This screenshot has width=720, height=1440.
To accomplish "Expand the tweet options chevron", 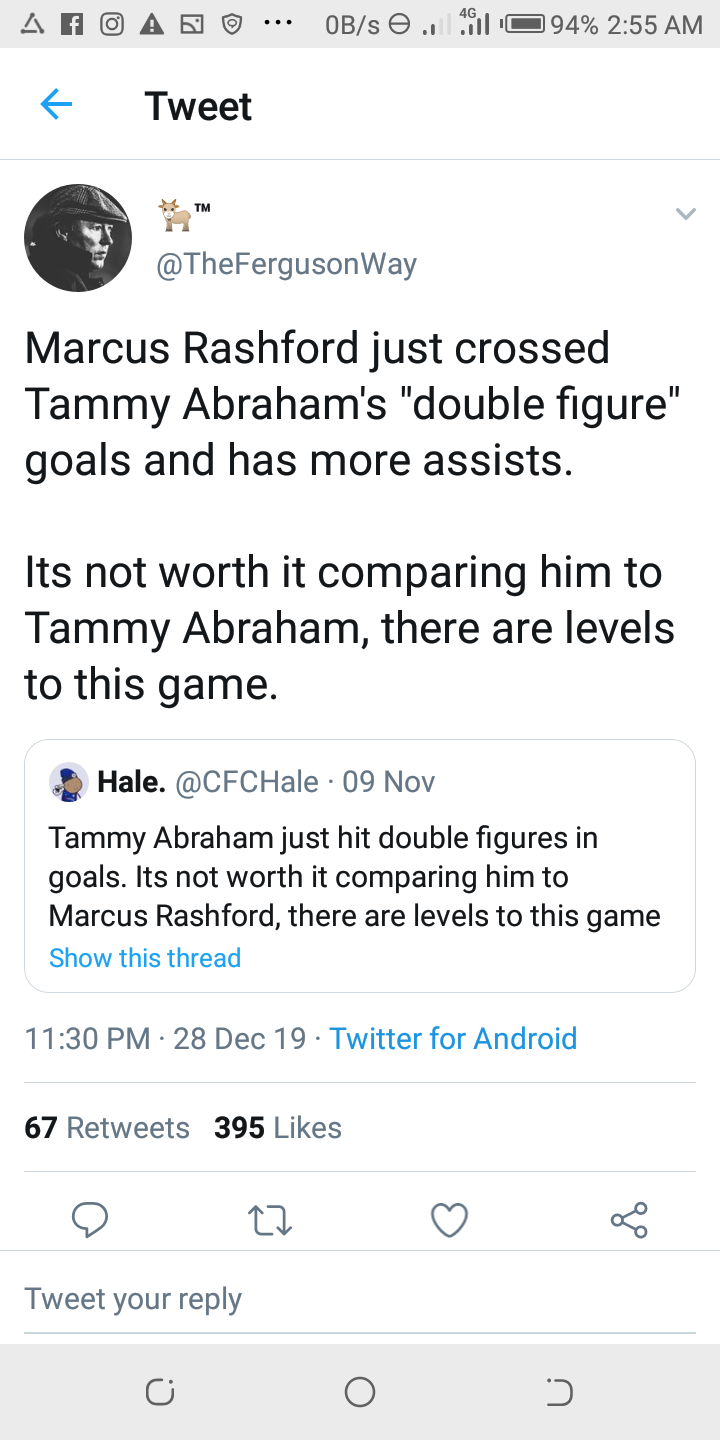I will [685, 214].
